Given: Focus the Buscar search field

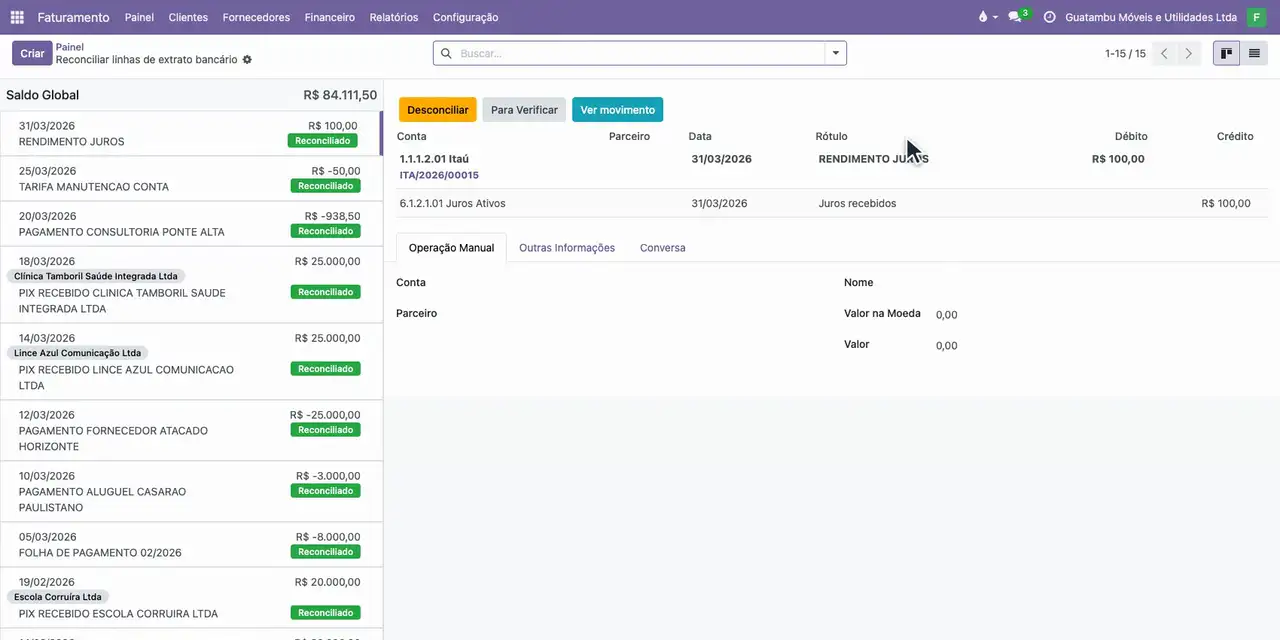Looking at the screenshot, I should click(x=640, y=53).
